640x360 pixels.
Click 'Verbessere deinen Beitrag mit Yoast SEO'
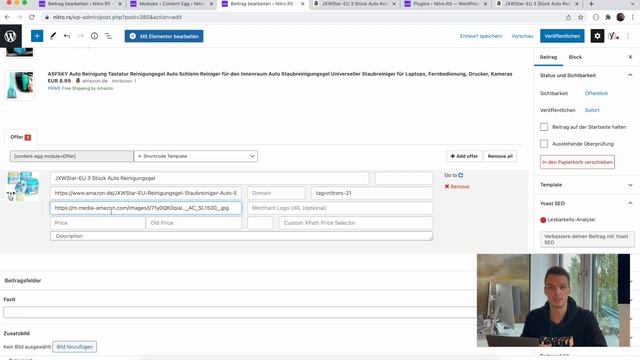587,239
